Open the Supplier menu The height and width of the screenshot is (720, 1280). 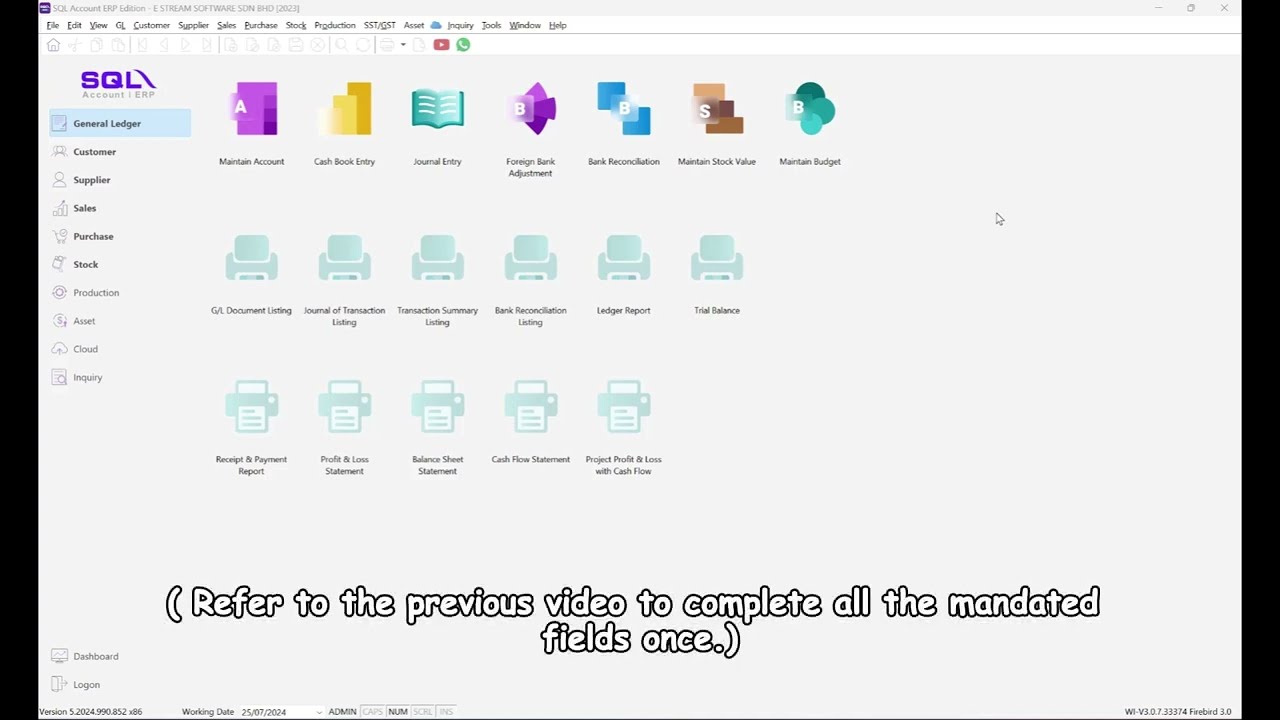point(194,25)
